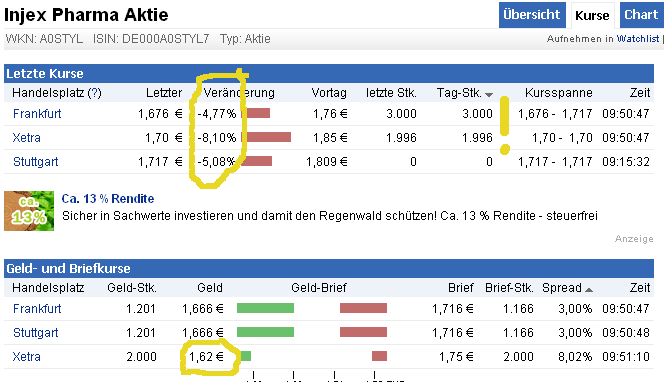664x382 pixels.
Task: Click the Tag-Stk. sort descending arrow
Action: click(x=489, y=94)
